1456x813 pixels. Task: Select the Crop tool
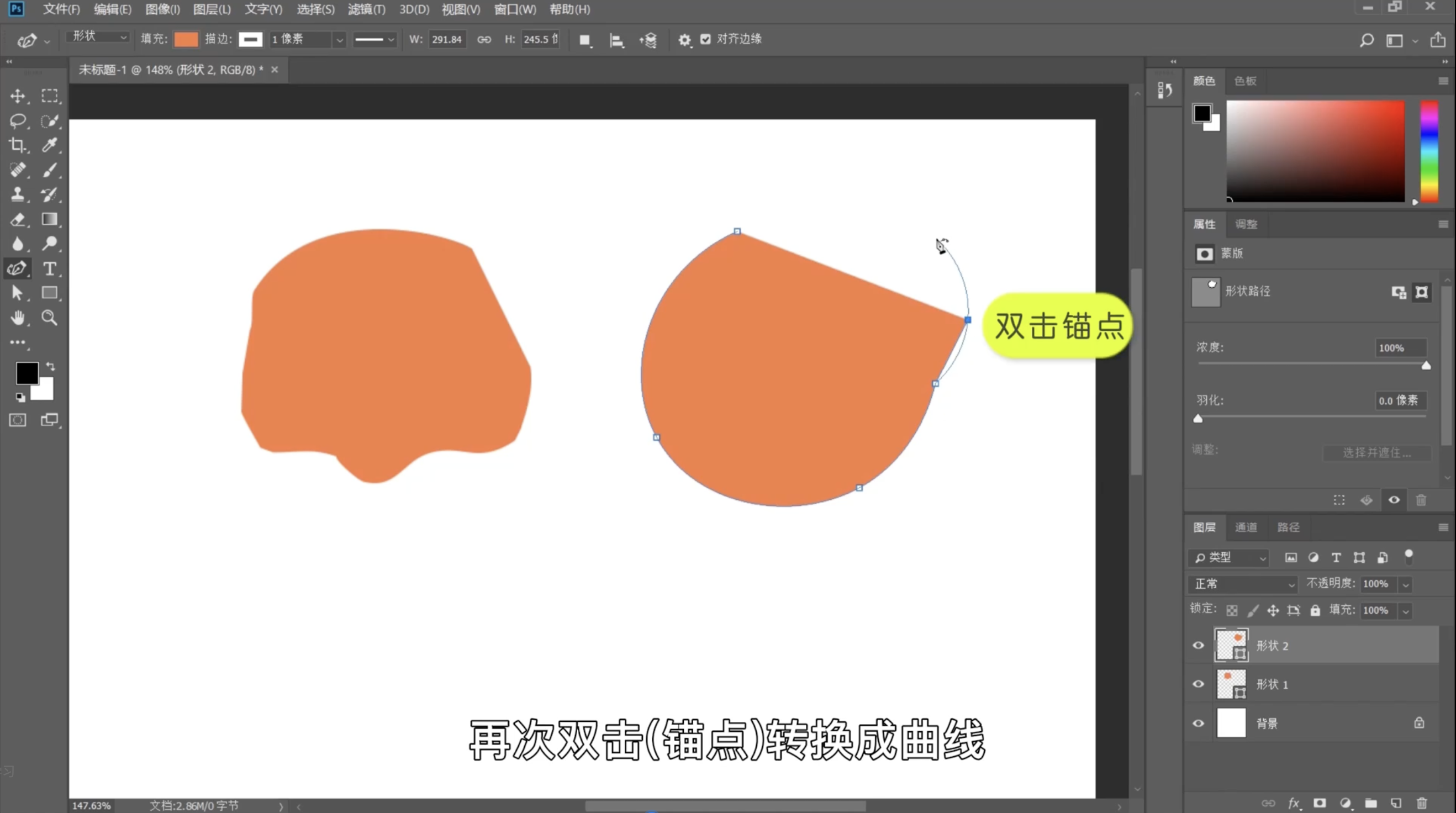coord(18,145)
